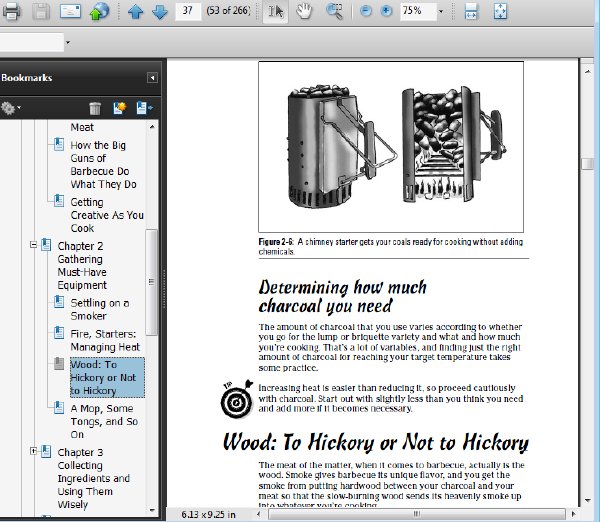Click the 'Wood: To Hickory or Not to Hickory' heading
Viewport: 600px width, 522px height.
tap(376, 442)
